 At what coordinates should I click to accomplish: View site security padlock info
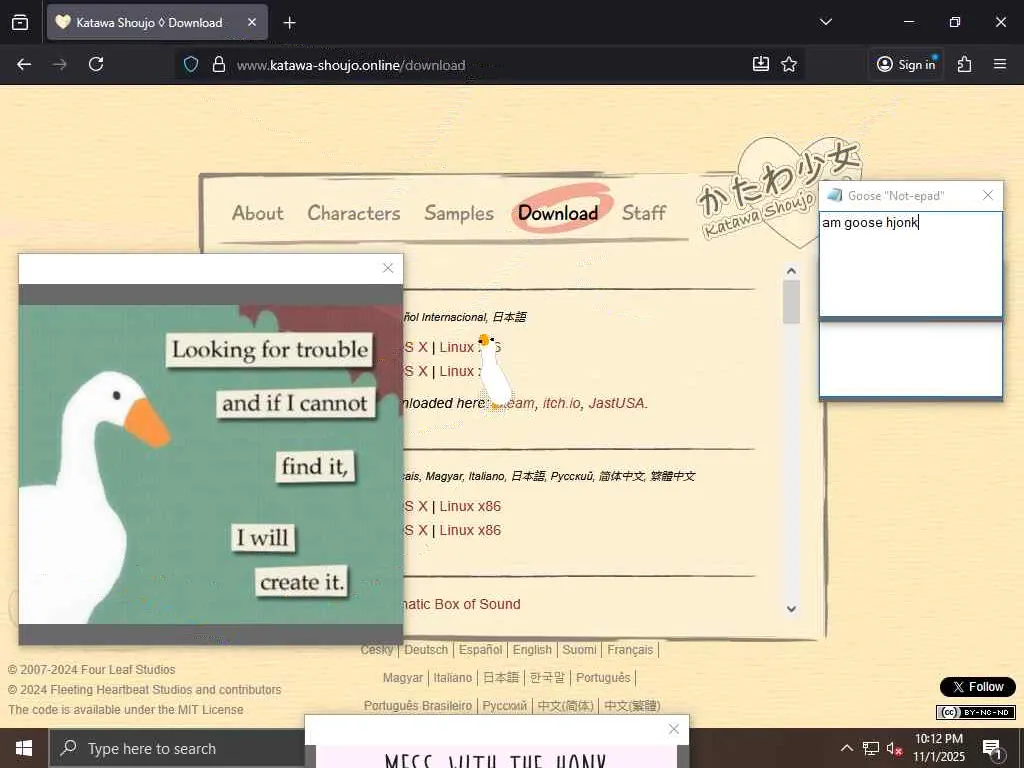click(x=219, y=64)
